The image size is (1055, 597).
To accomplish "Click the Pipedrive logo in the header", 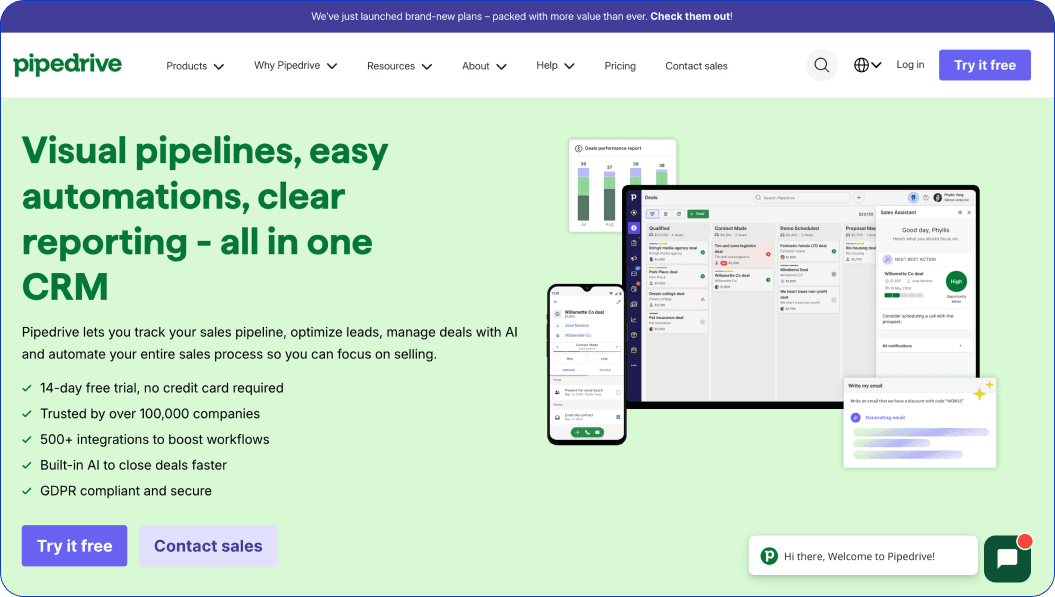I will click(x=67, y=65).
